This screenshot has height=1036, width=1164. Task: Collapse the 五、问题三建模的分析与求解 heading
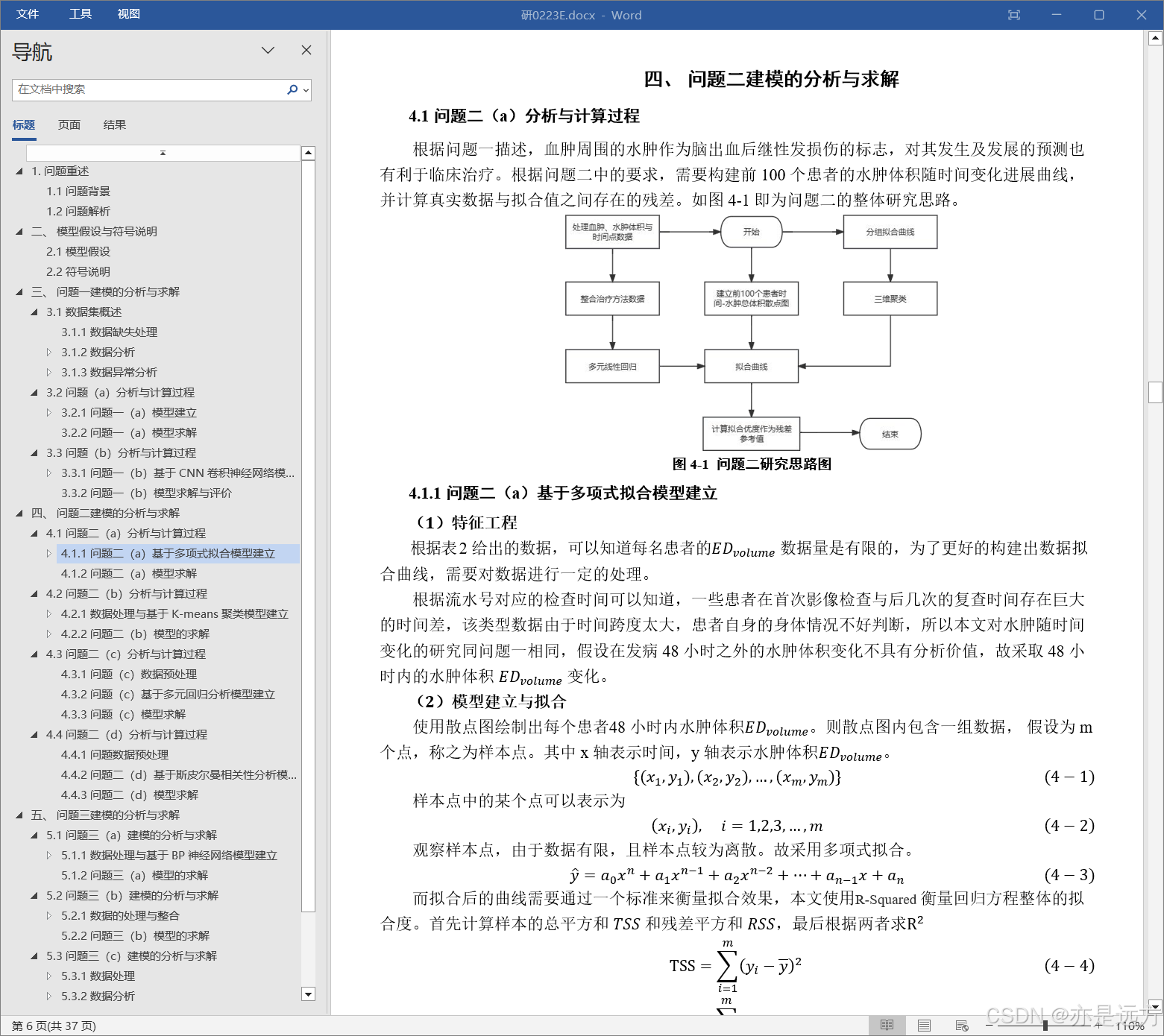tap(19, 815)
